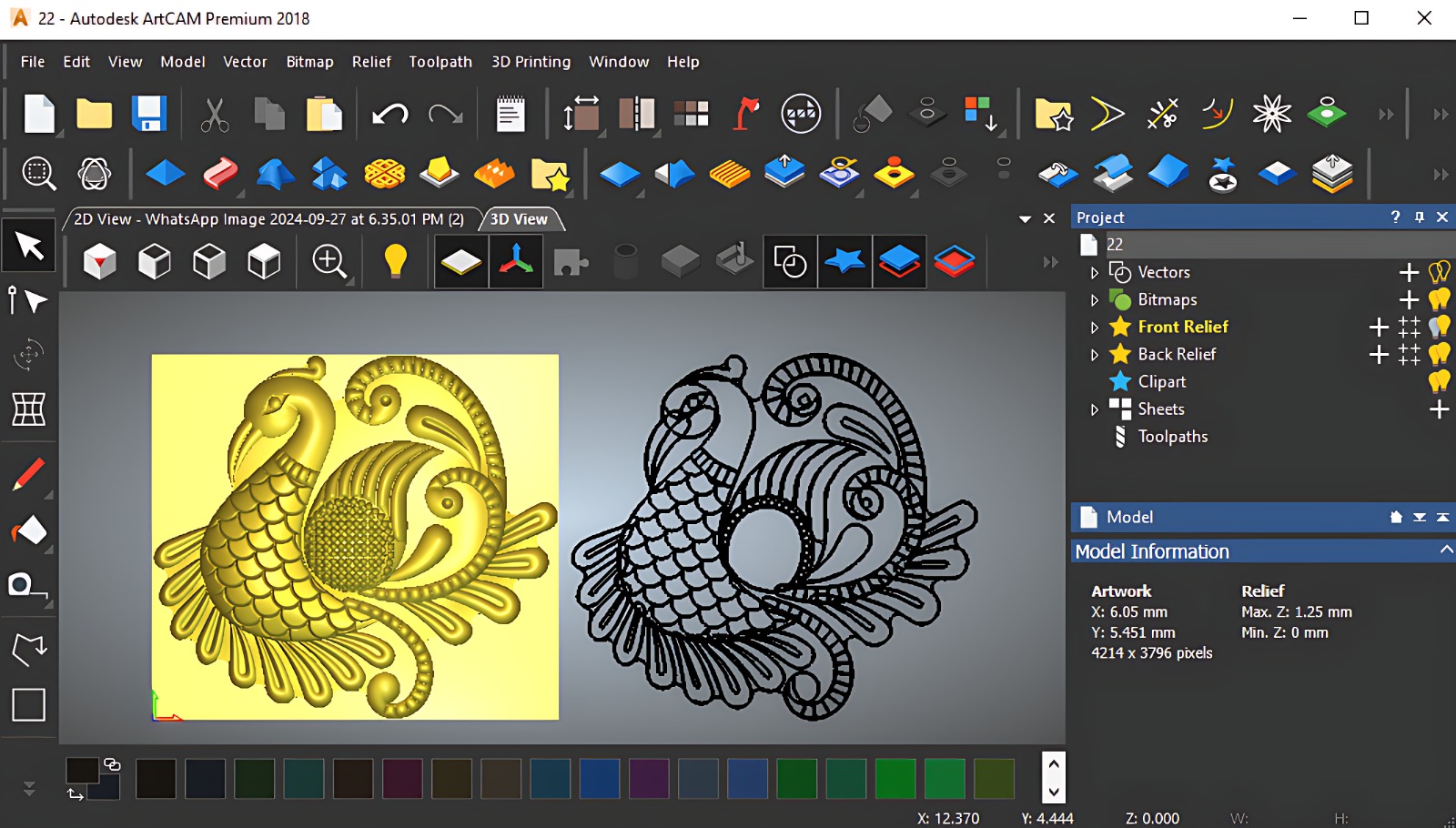Viewport: 1456px width, 828px height.
Task: Select the bright green color swatch
Action: [x=895, y=779]
